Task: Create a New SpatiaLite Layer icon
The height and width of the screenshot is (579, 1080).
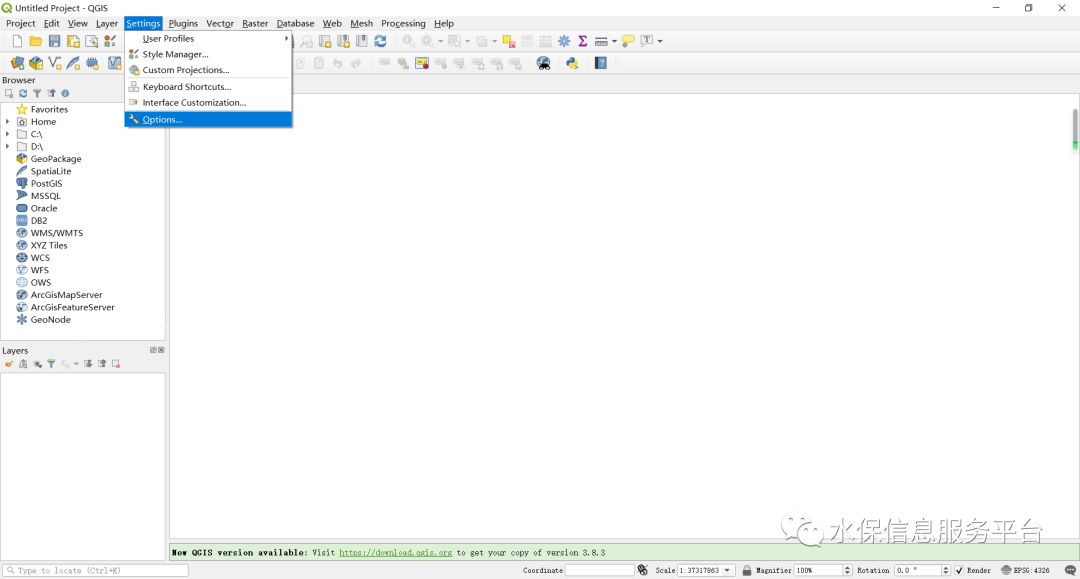Action: coord(73,63)
